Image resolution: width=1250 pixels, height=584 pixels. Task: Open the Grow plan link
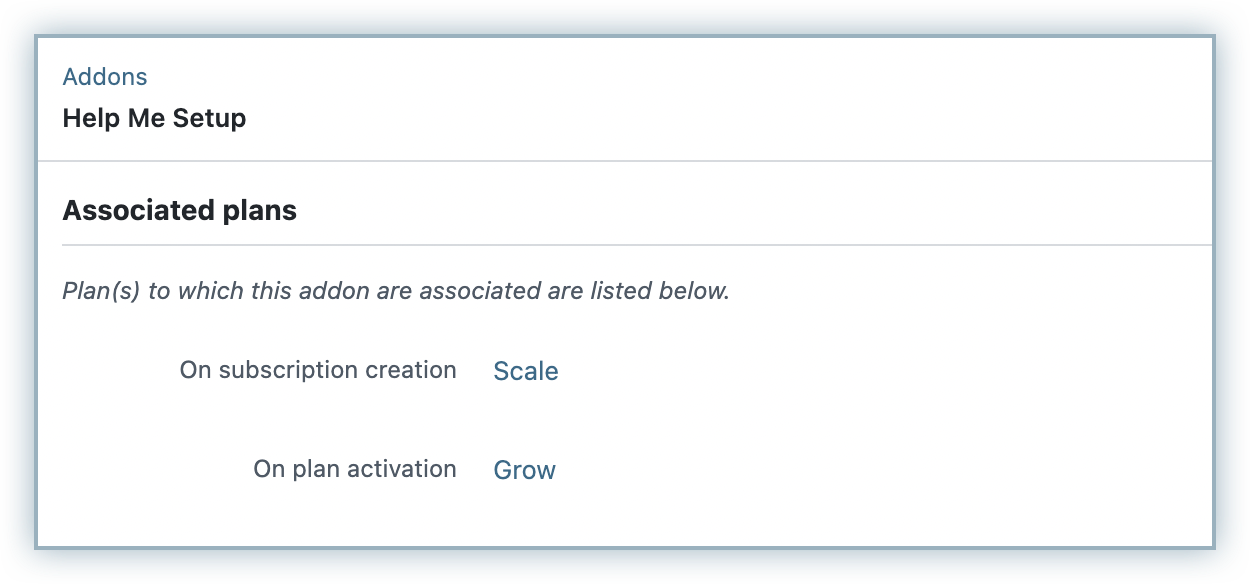tap(524, 470)
